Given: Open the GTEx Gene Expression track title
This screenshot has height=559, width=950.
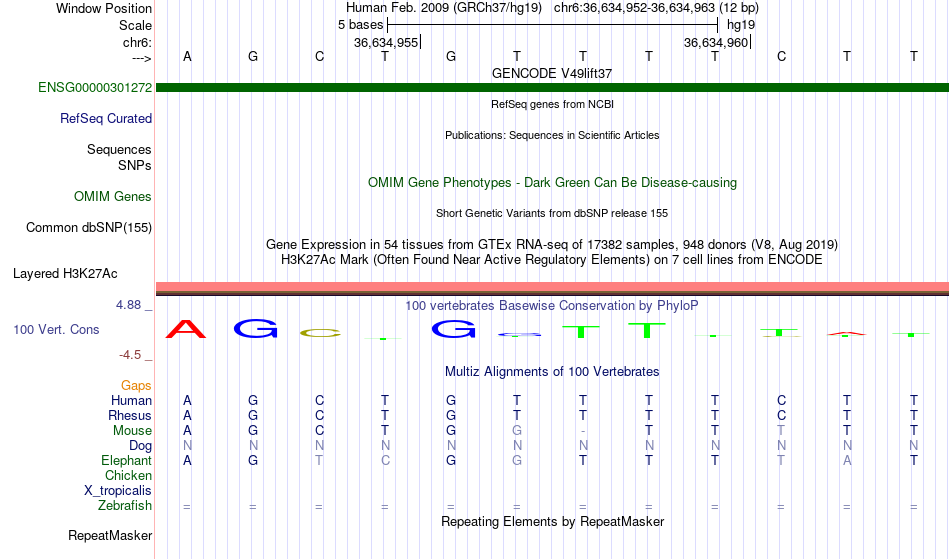Looking at the screenshot, I should point(552,245).
